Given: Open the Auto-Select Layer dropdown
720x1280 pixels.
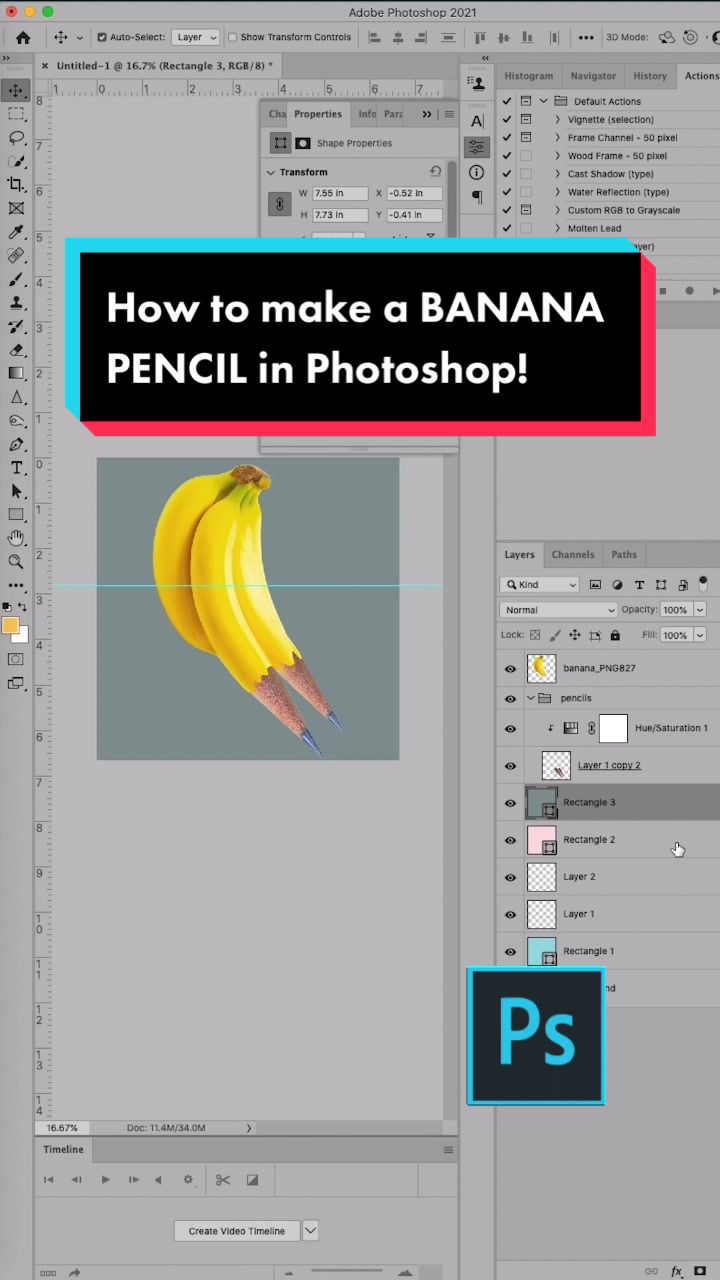Looking at the screenshot, I should point(196,38).
